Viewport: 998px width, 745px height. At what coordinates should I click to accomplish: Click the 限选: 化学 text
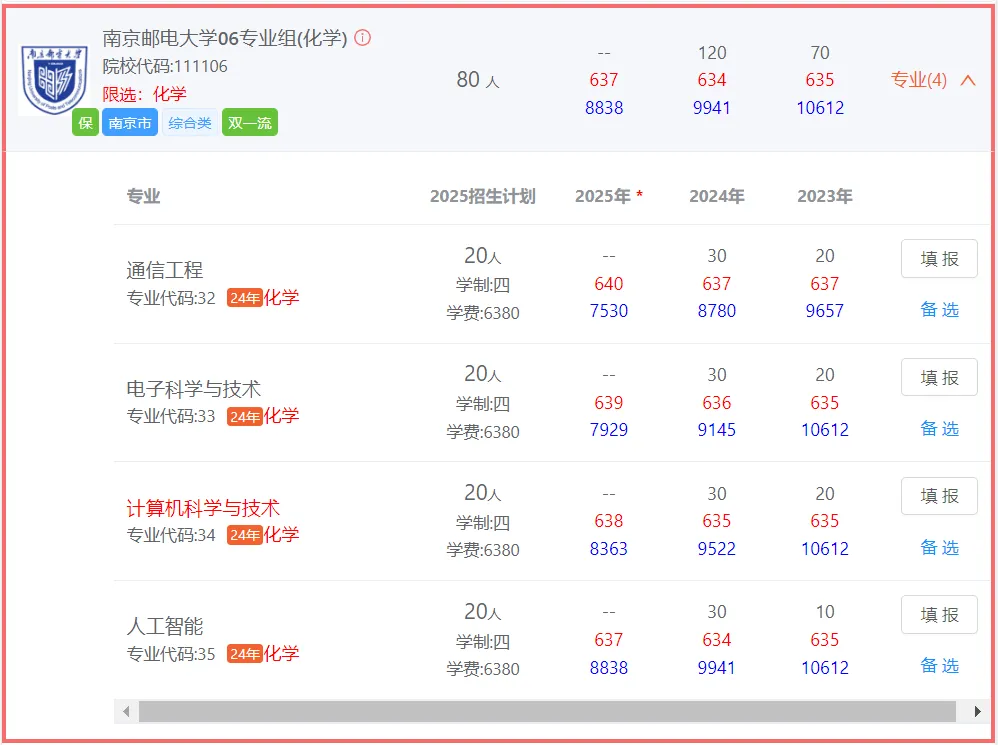pos(144,94)
